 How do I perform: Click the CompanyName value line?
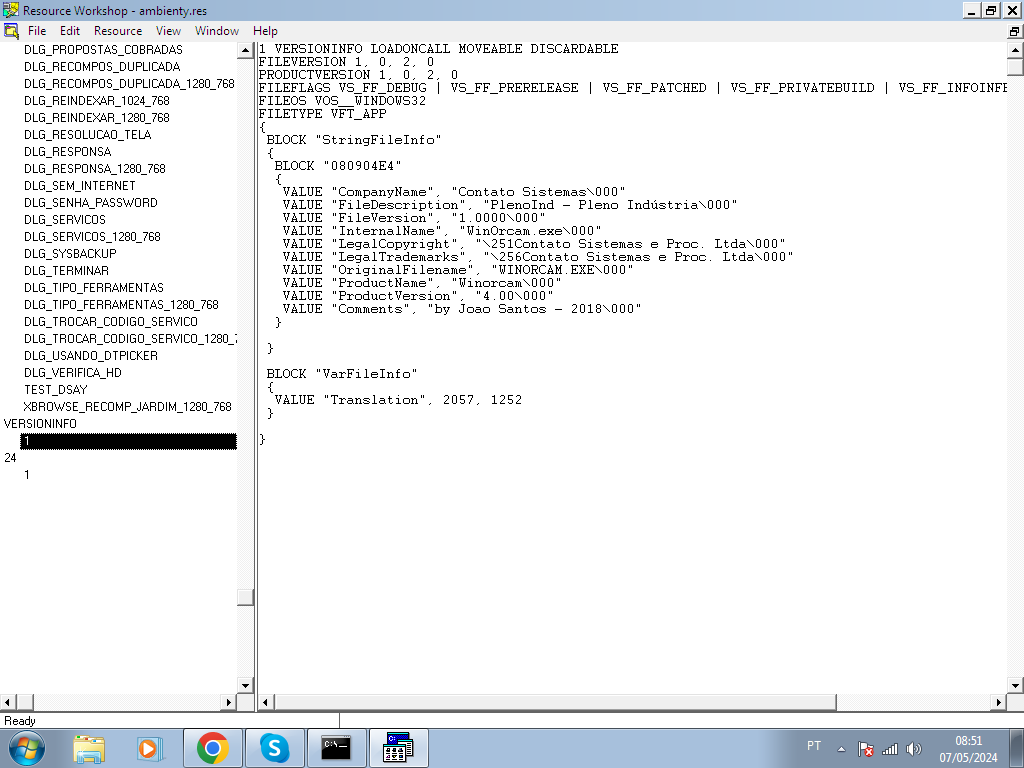(454, 192)
